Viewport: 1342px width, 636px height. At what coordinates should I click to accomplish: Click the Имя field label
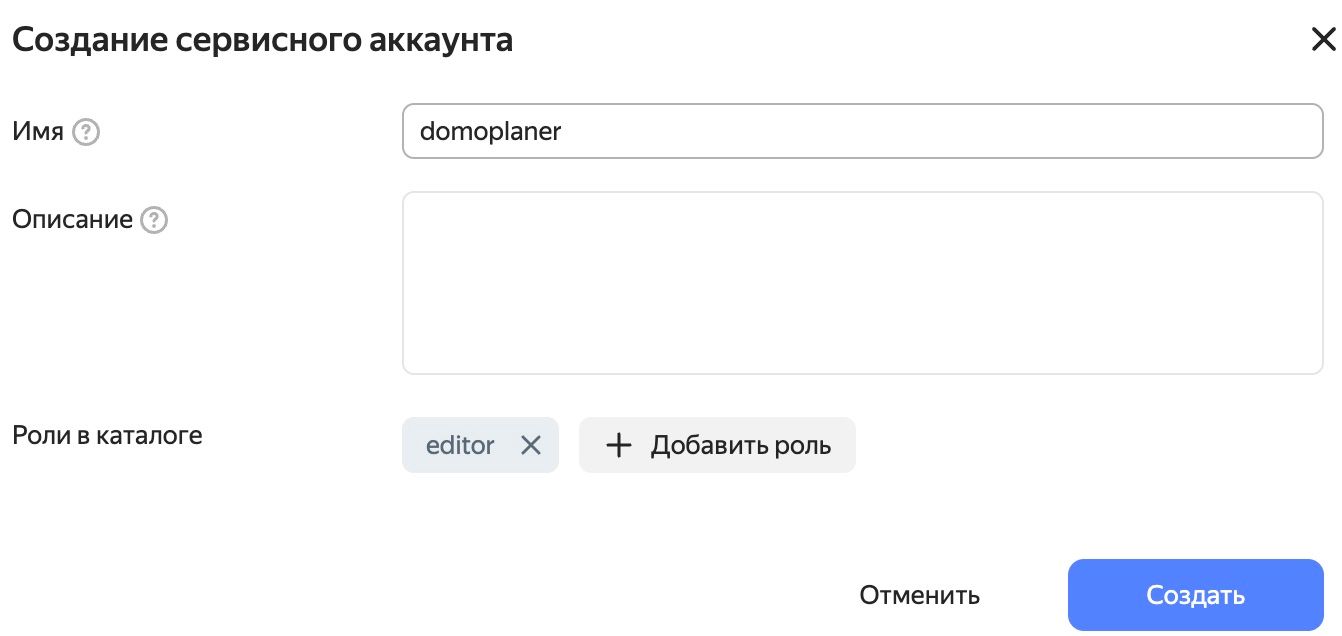[x=38, y=132]
